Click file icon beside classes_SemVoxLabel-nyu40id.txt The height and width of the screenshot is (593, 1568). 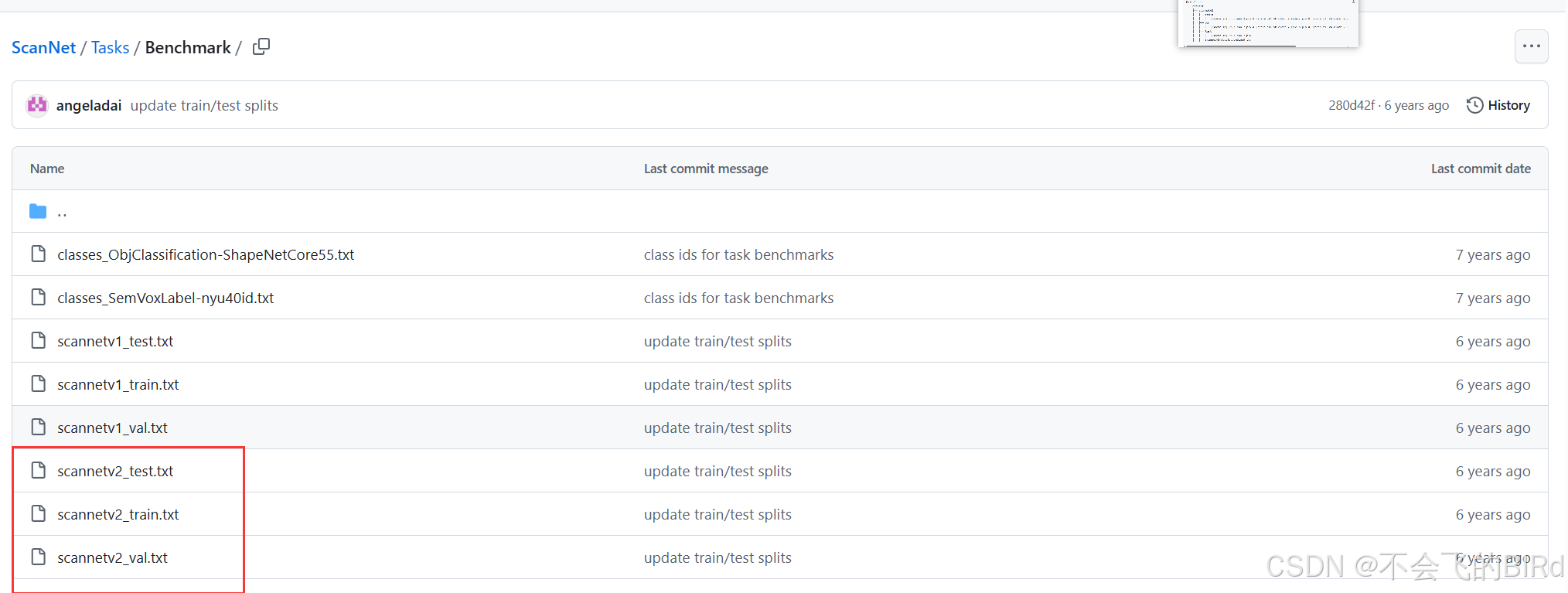pyautogui.click(x=38, y=298)
